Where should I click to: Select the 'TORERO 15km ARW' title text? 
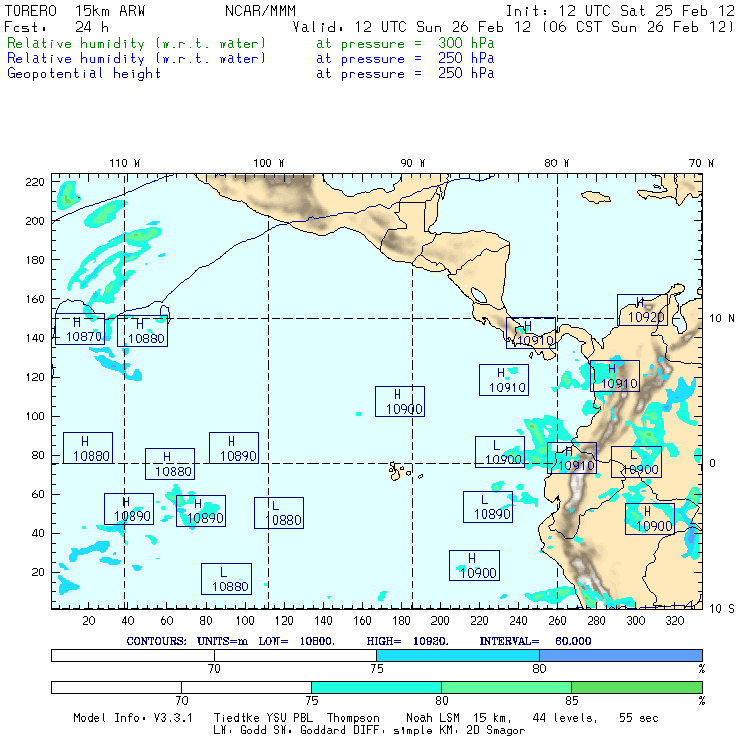(x=75, y=11)
